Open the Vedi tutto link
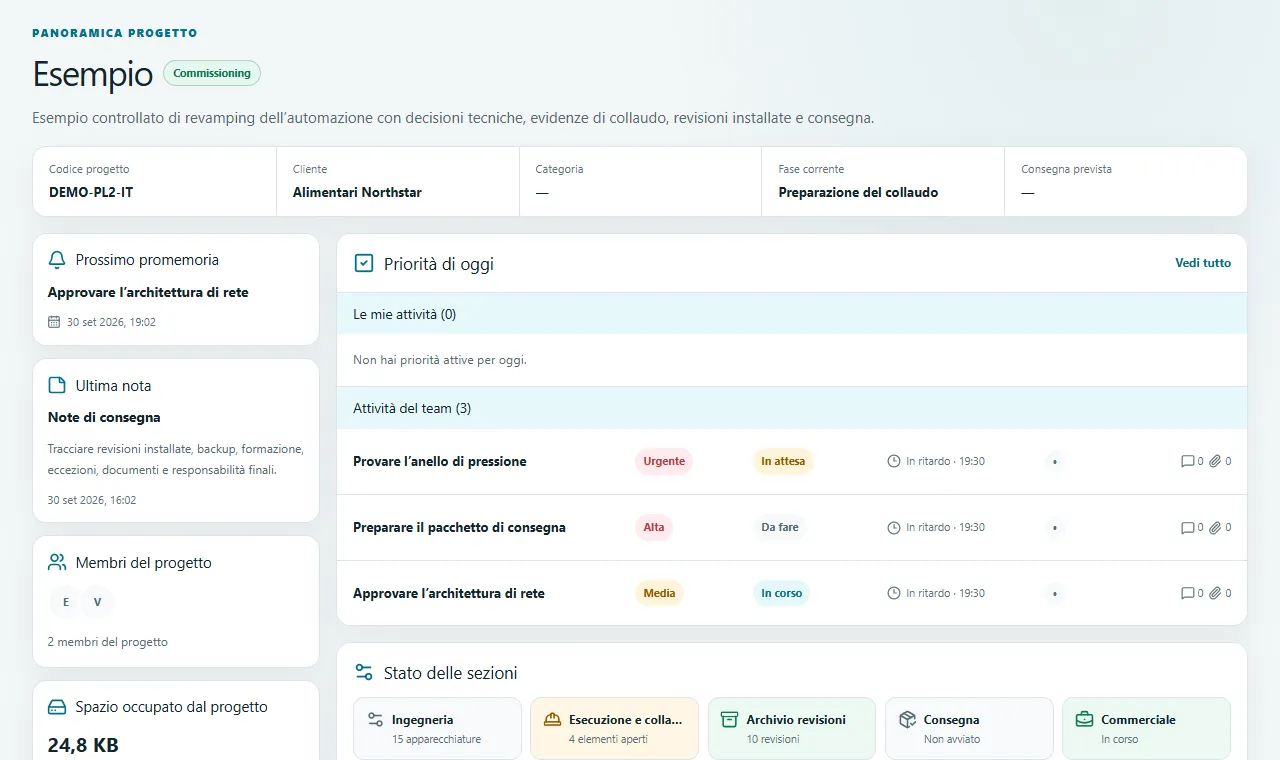This screenshot has height=760, width=1280. pyautogui.click(x=1203, y=263)
